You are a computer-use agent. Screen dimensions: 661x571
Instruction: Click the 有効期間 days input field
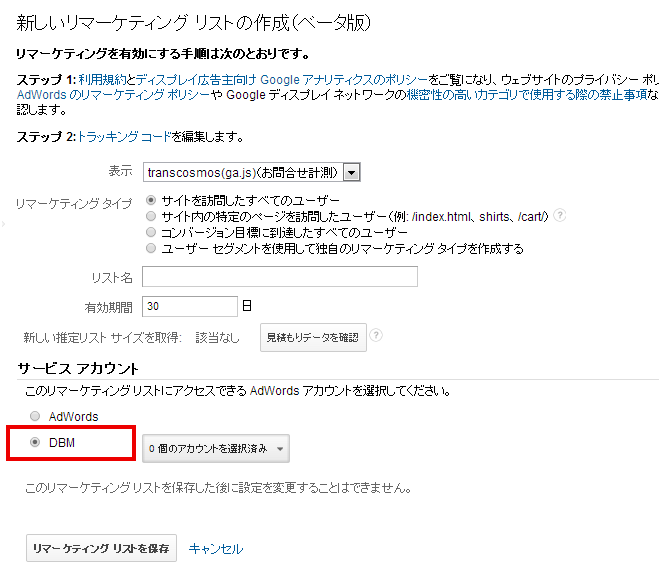tap(190, 306)
